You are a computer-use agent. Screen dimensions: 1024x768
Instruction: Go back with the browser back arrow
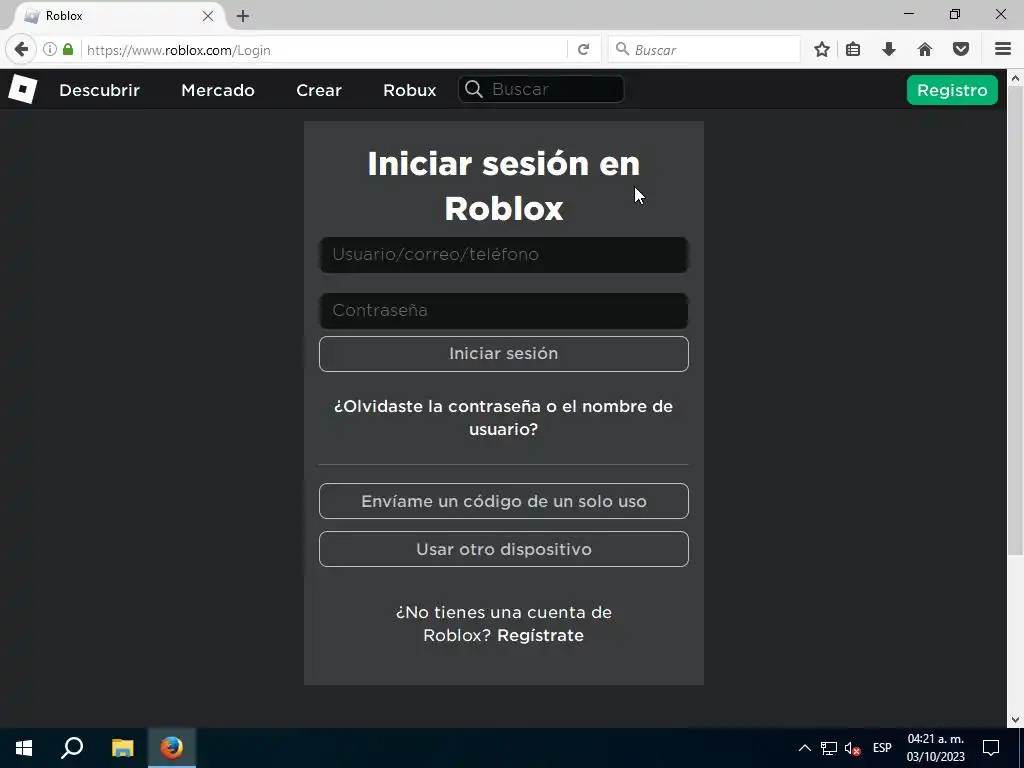pyautogui.click(x=22, y=50)
